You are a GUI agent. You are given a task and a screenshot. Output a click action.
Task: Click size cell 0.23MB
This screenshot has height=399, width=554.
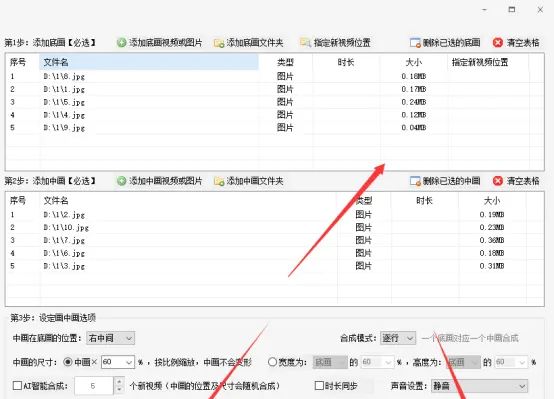(x=492, y=227)
